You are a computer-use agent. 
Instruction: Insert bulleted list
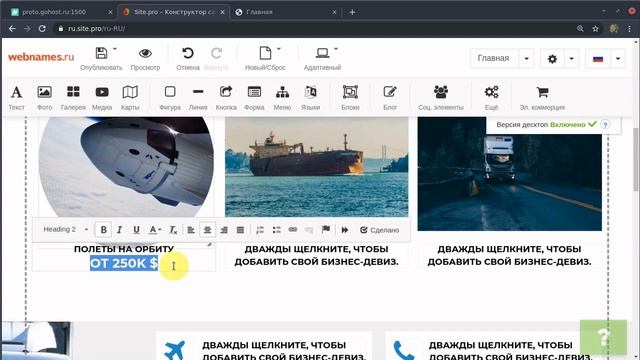point(277,230)
